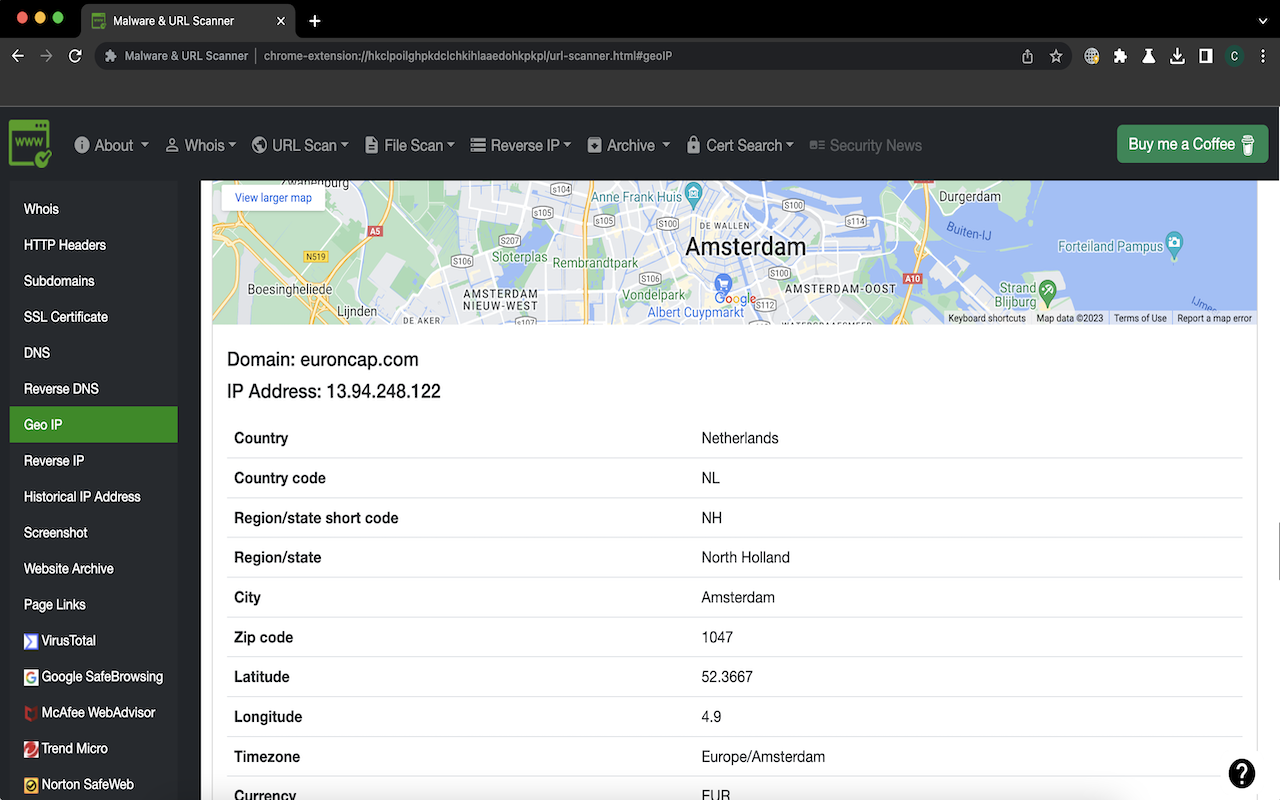
Task: Click the bookmark star icon
Action: click(x=1056, y=56)
